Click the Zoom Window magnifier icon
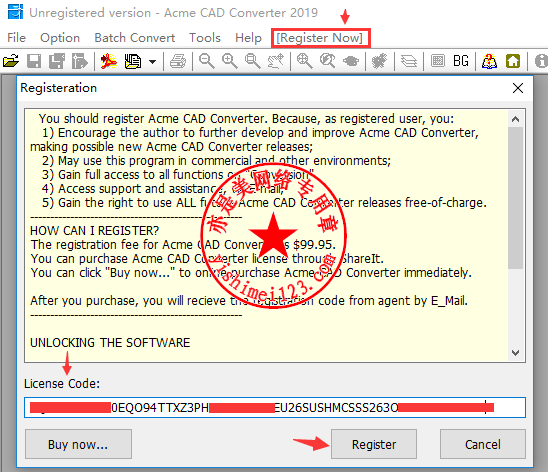Screen dimensions: 548x472 tap(253, 61)
